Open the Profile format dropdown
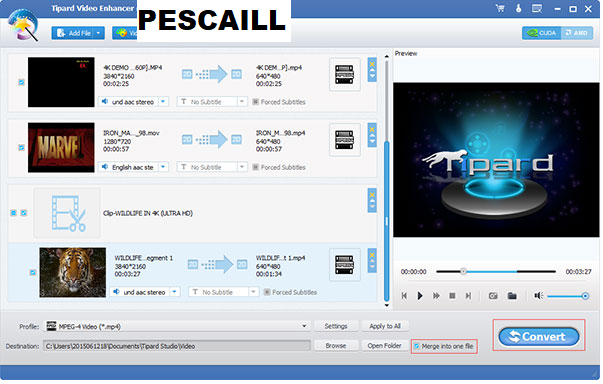This screenshot has height=384, width=603. point(304,326)
